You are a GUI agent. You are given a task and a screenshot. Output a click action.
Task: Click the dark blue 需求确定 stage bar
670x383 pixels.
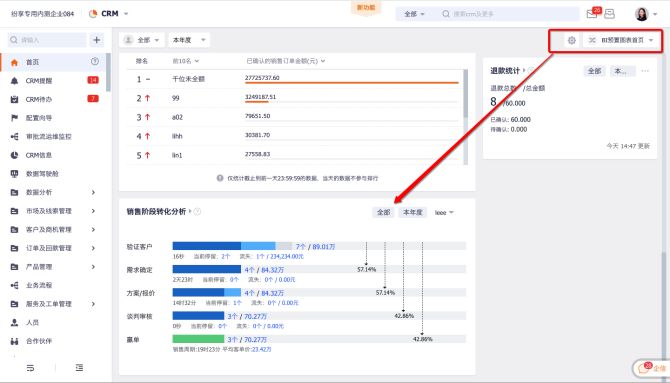click(x=207, y=269)
